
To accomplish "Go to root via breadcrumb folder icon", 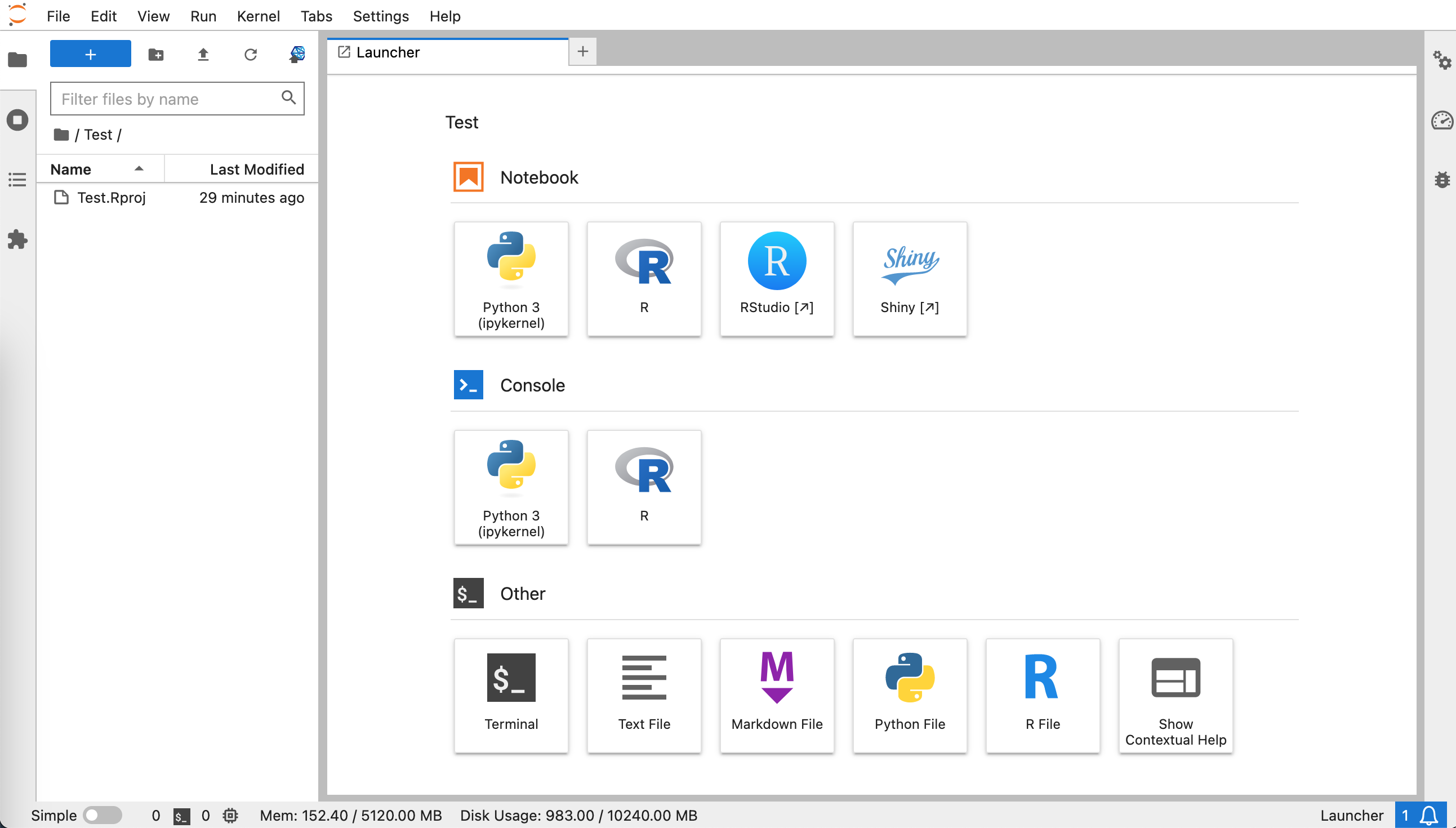I will pyautogui.click(x=61, y=135).
